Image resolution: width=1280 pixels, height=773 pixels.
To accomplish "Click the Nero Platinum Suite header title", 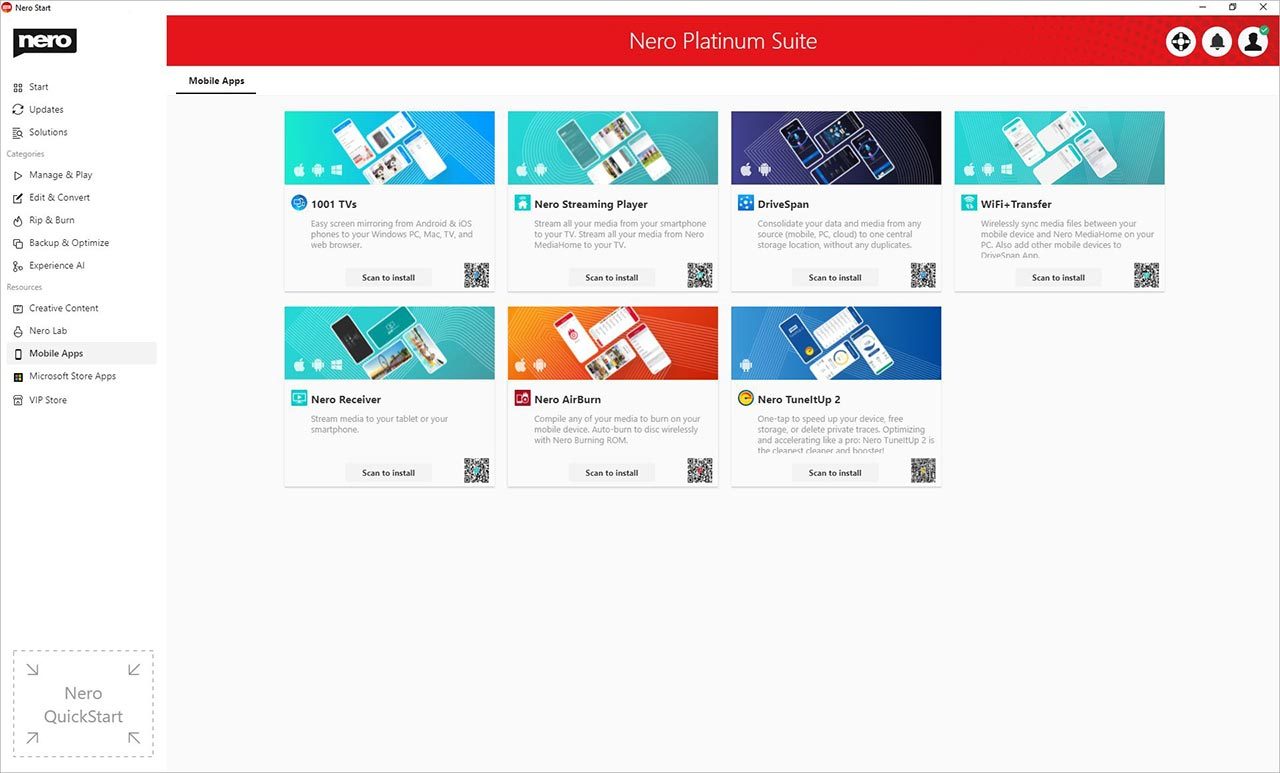I will 723,41.
